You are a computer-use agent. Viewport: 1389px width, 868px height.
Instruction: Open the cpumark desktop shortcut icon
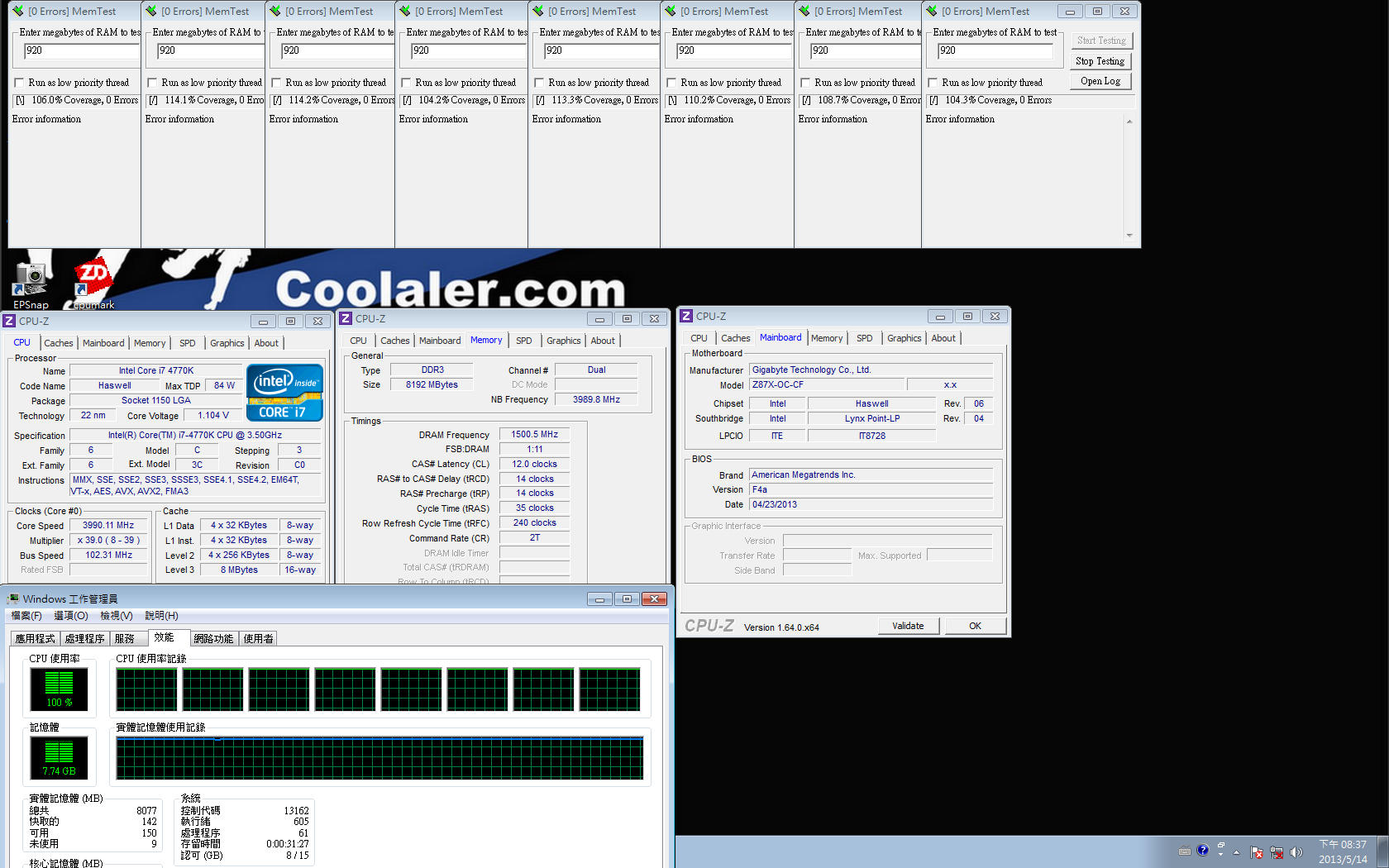(x=93, y=281)
